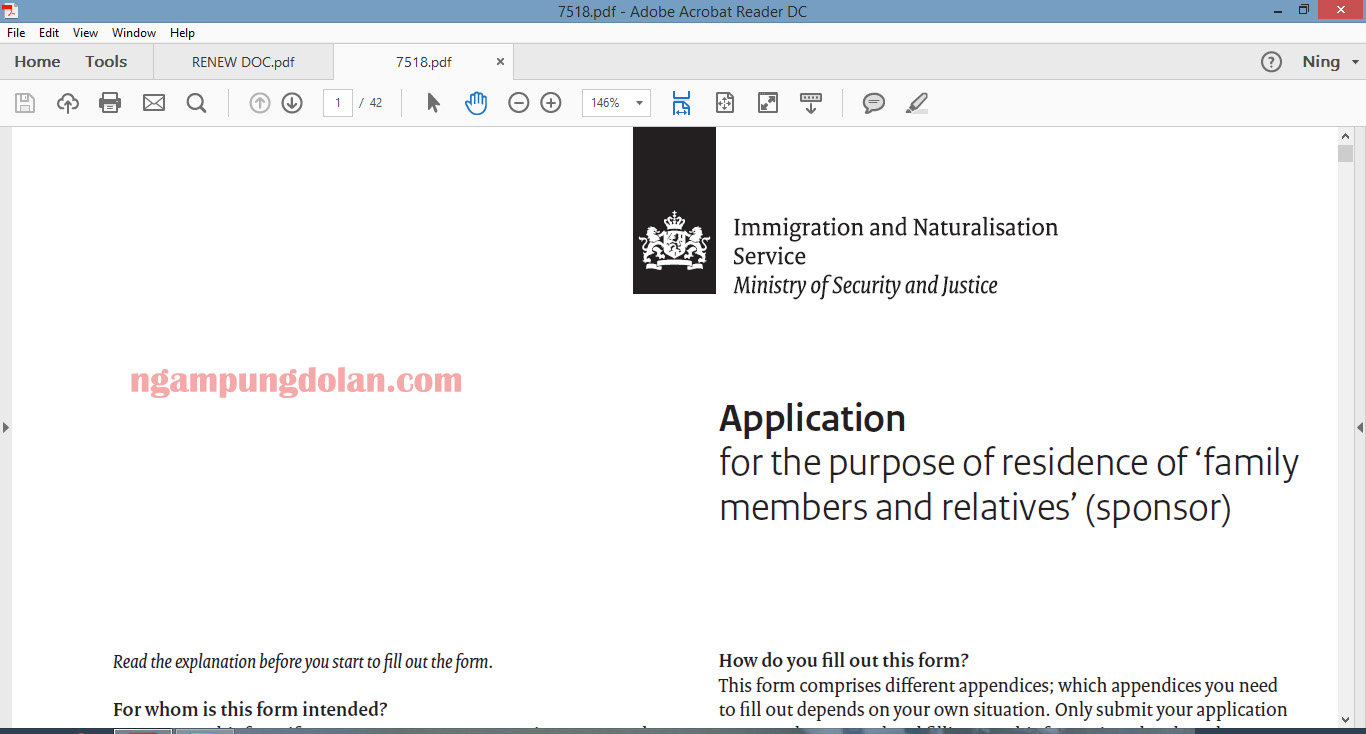Click 'Immigration and Naturalisation' text
The width and height of the screenshot is (1366, 734).
point(895,228)
